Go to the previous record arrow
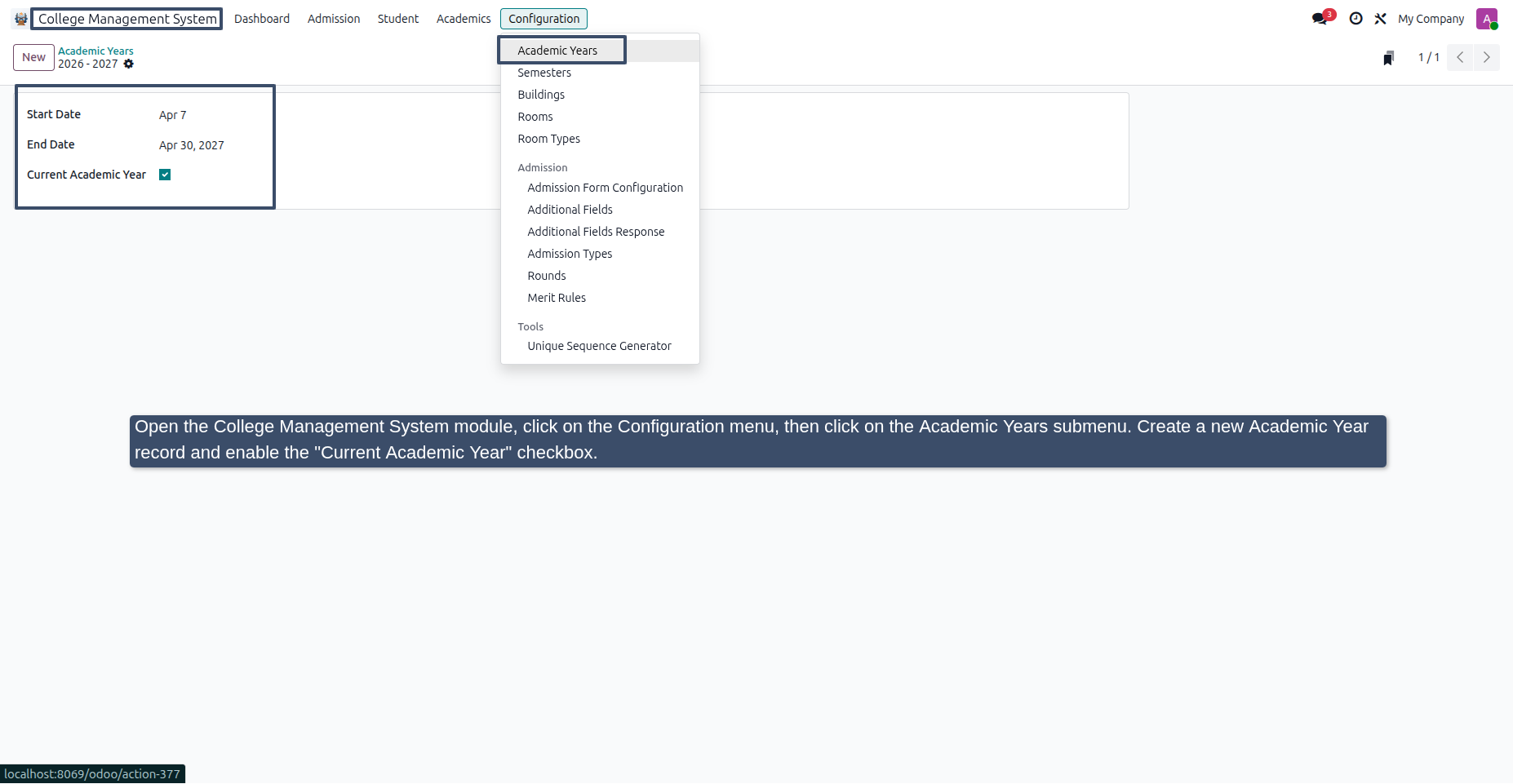The image size is (1513, 784). pos(1460,57)
